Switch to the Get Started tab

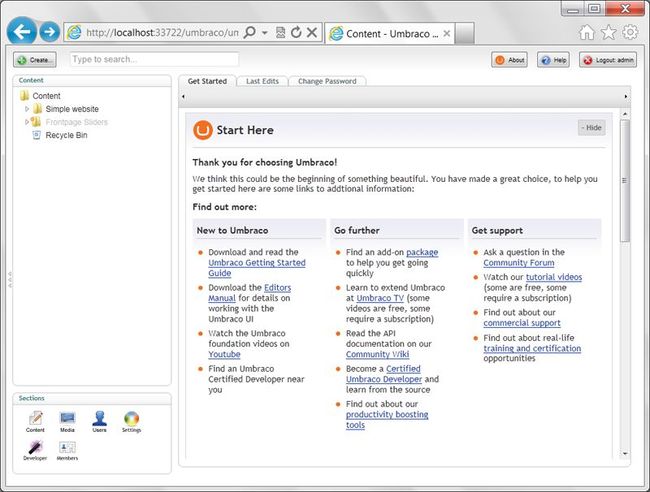tap(207, 81)
